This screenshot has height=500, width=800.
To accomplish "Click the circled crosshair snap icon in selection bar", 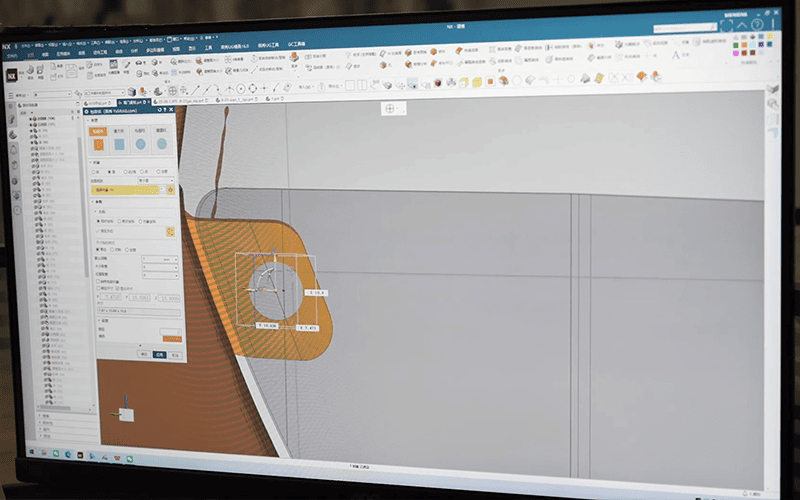I will tap(173, 91).
